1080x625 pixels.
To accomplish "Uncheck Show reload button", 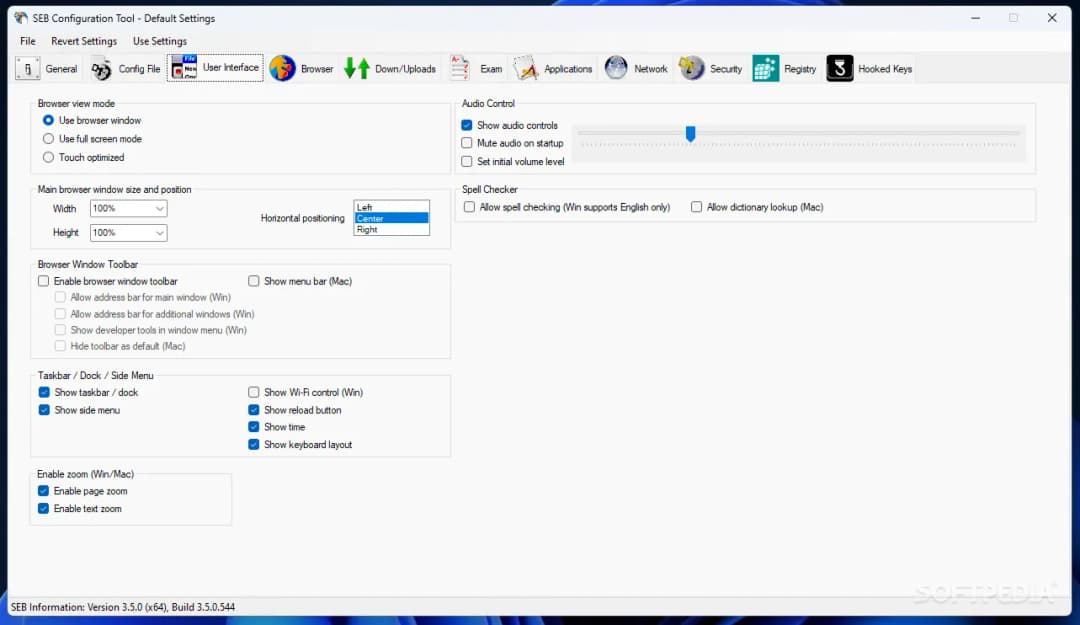I will pos(253,410).
